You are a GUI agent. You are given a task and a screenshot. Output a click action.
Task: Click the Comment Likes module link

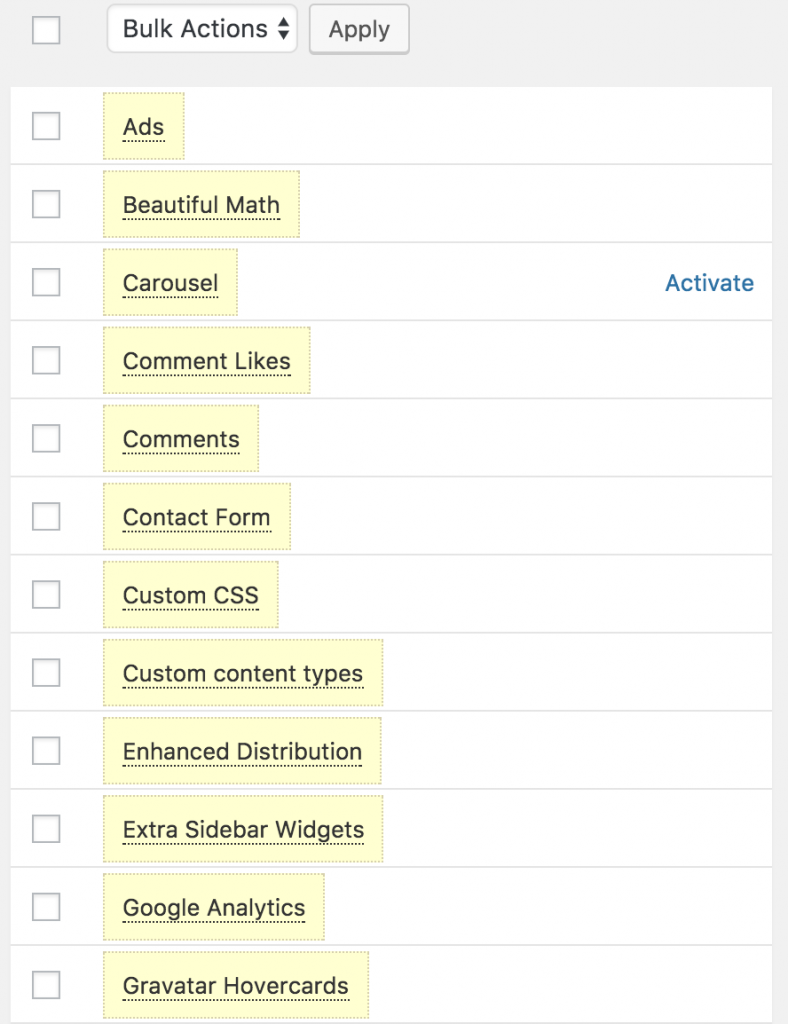(x=206, y=361)
